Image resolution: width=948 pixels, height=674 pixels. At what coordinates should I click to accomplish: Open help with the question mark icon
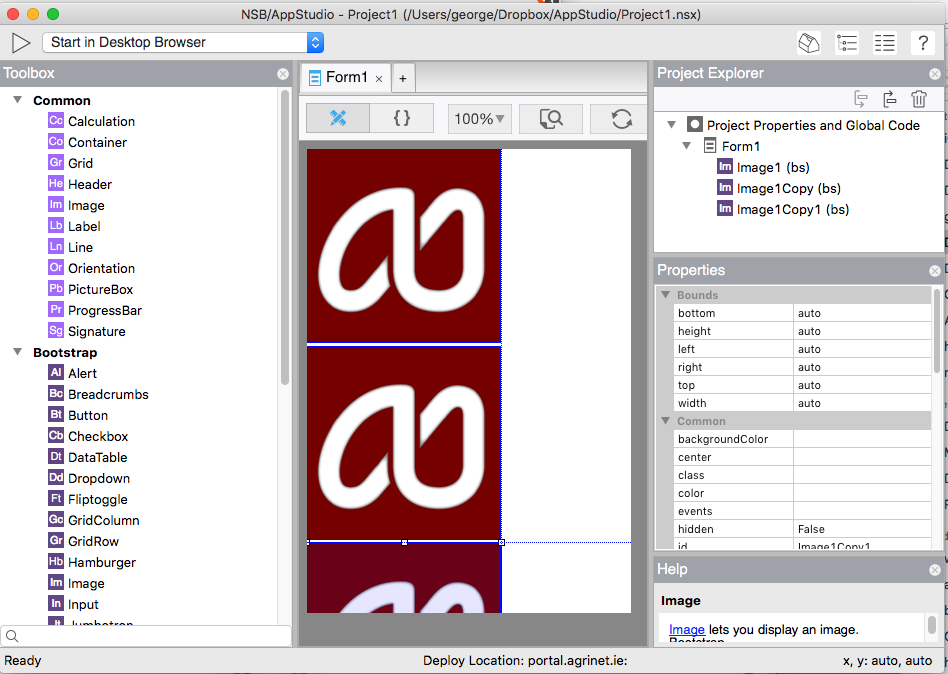point(923,43)
